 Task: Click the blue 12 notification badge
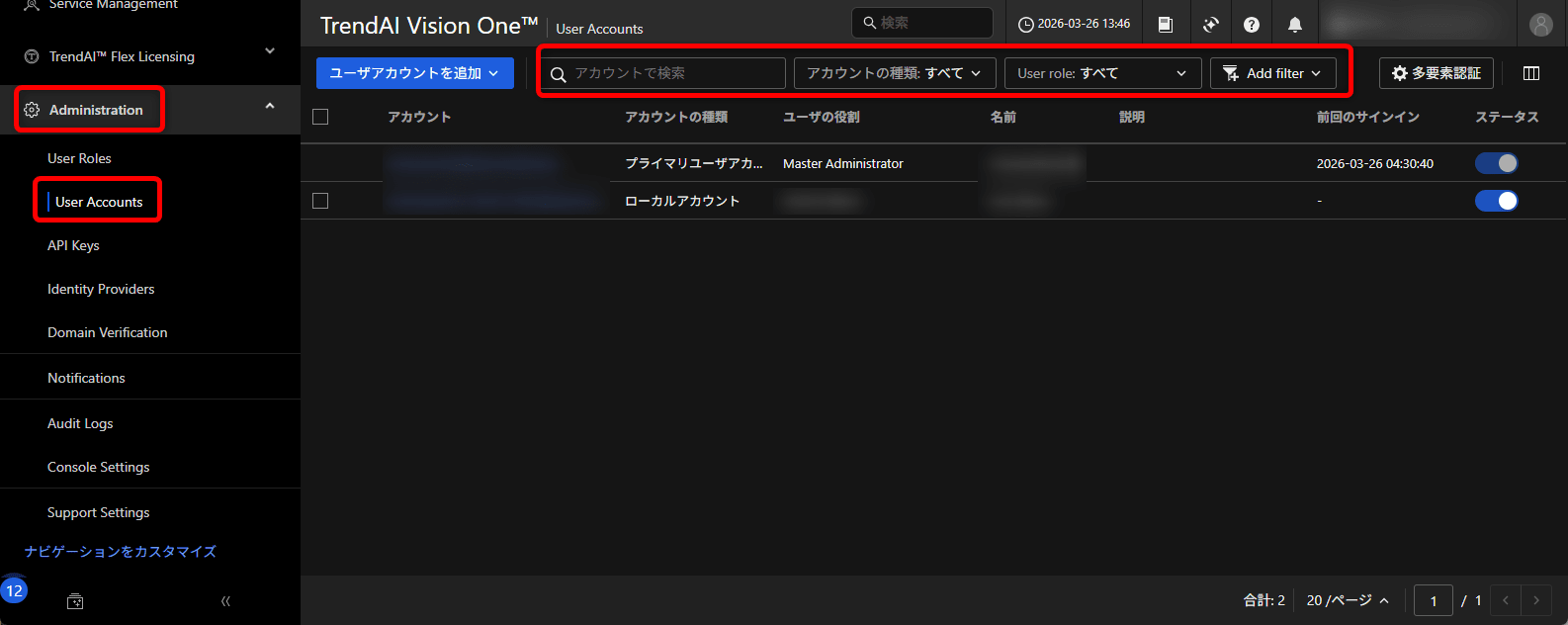pyautogui.click(x=14, y=590)
